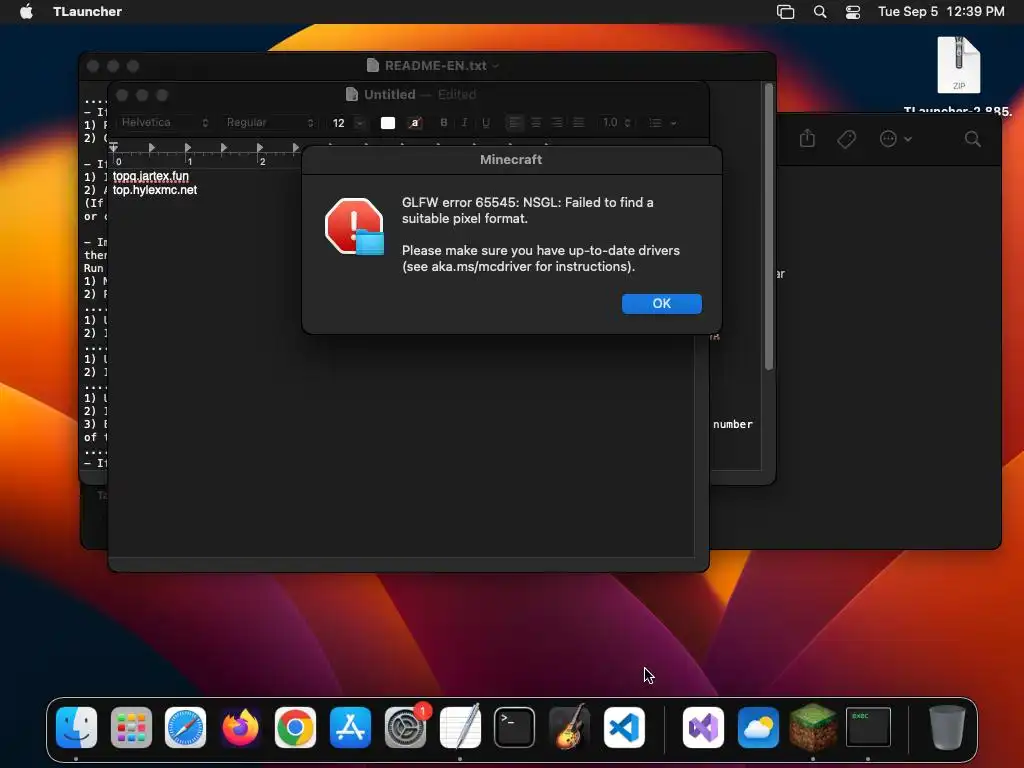1024x768 pixels.
Task: Launch Visual Studio Code from the Dock
Action: click(x=624, y=727)
